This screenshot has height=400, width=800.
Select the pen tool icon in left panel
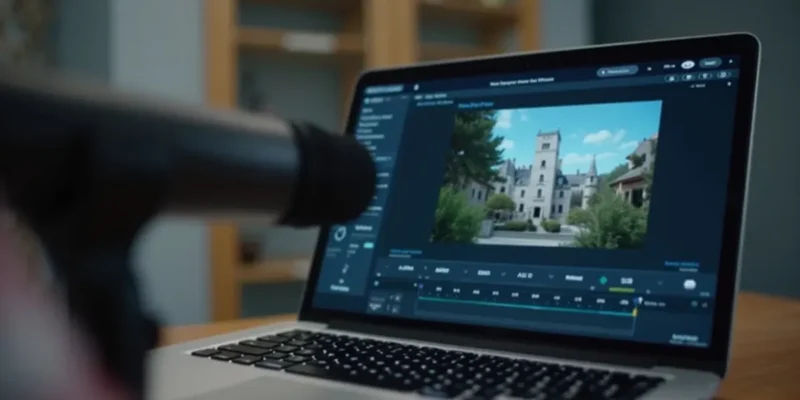pos(344,268)
